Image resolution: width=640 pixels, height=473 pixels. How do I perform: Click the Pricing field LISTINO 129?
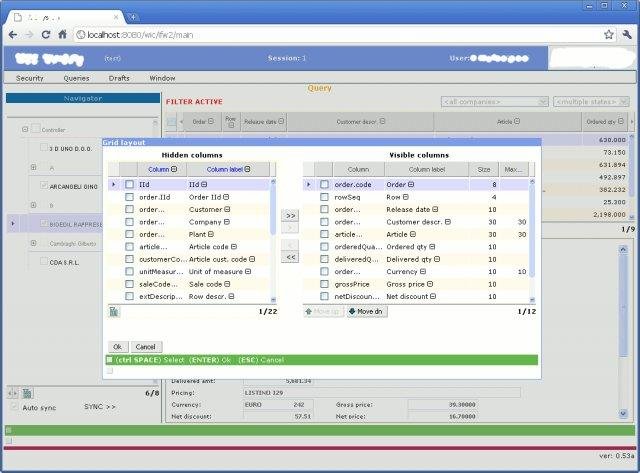click(382, 393)
